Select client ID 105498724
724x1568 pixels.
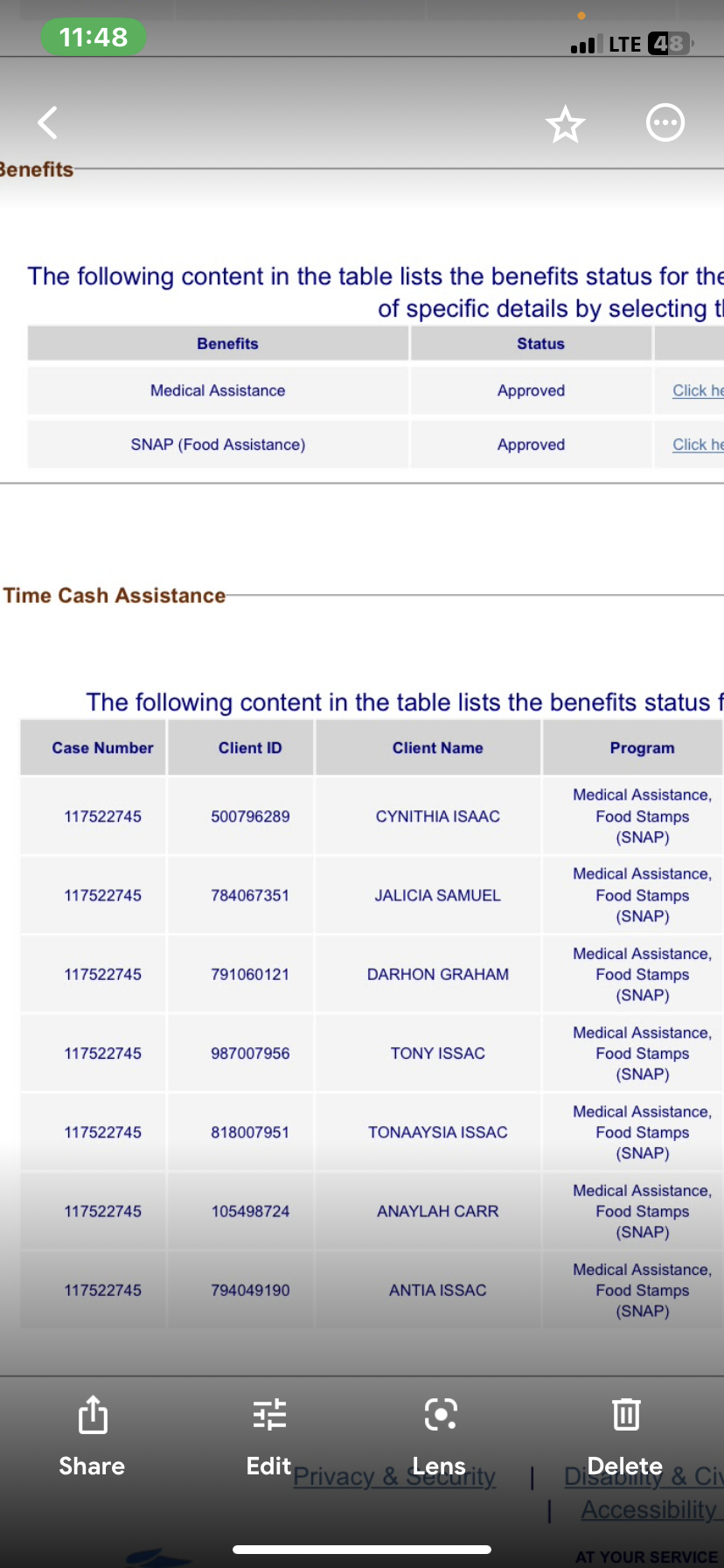click(250, 1211)
